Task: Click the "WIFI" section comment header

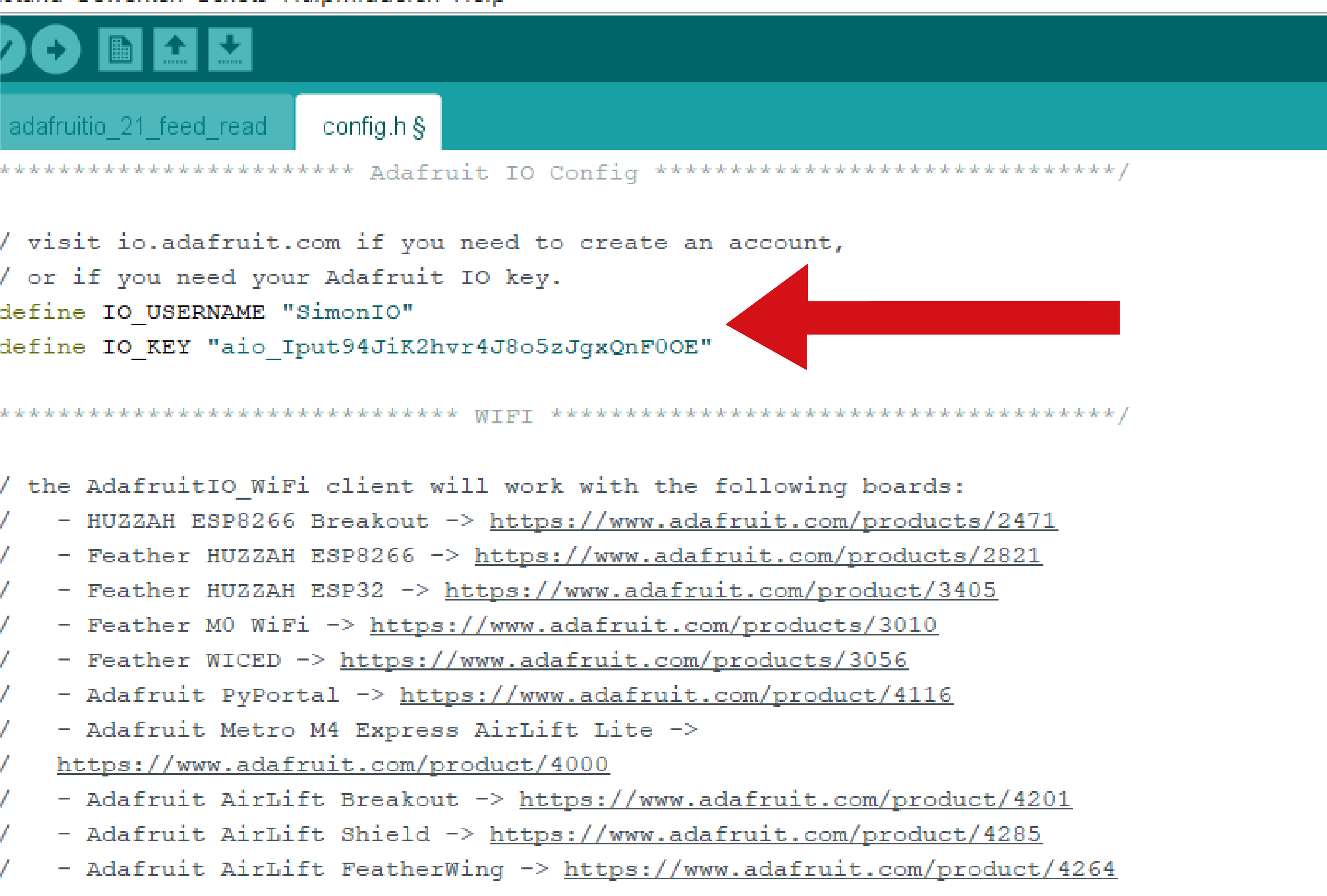Action: click(504, 416)
